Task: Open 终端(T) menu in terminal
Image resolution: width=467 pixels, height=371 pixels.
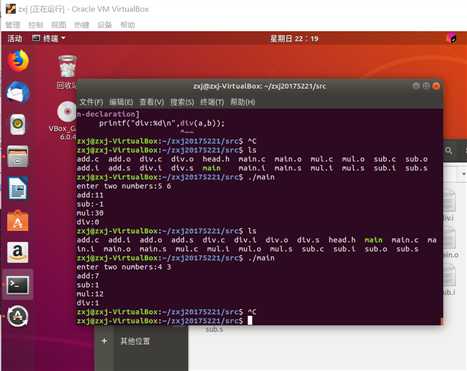Action: [212, 102]
